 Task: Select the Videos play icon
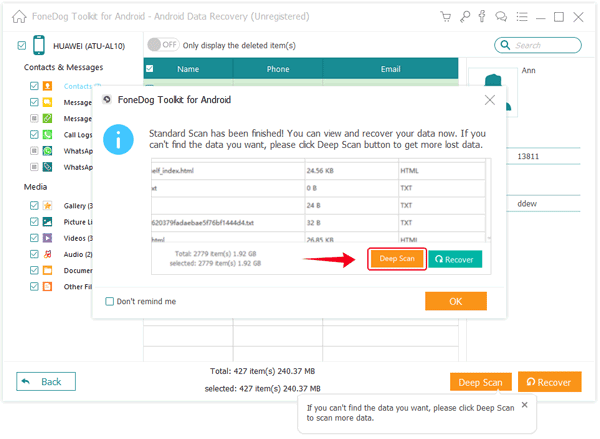click(x=47, y=238)
